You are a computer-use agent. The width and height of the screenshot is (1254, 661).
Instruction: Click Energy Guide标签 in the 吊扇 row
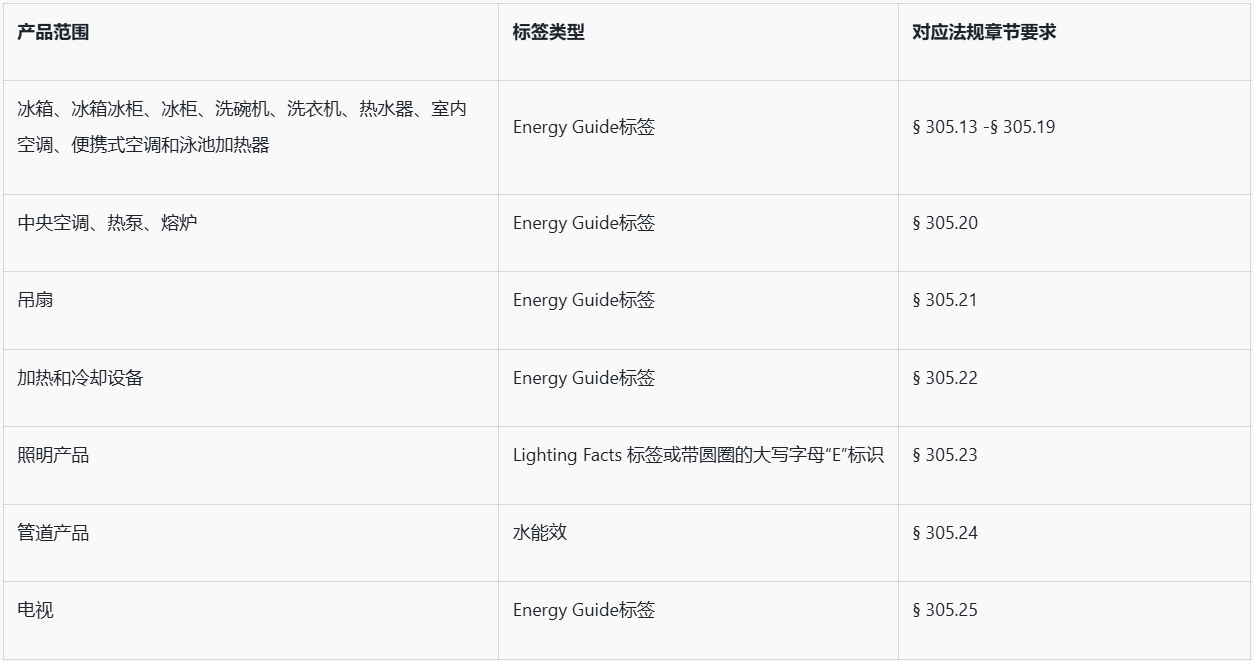click(584, 300)
